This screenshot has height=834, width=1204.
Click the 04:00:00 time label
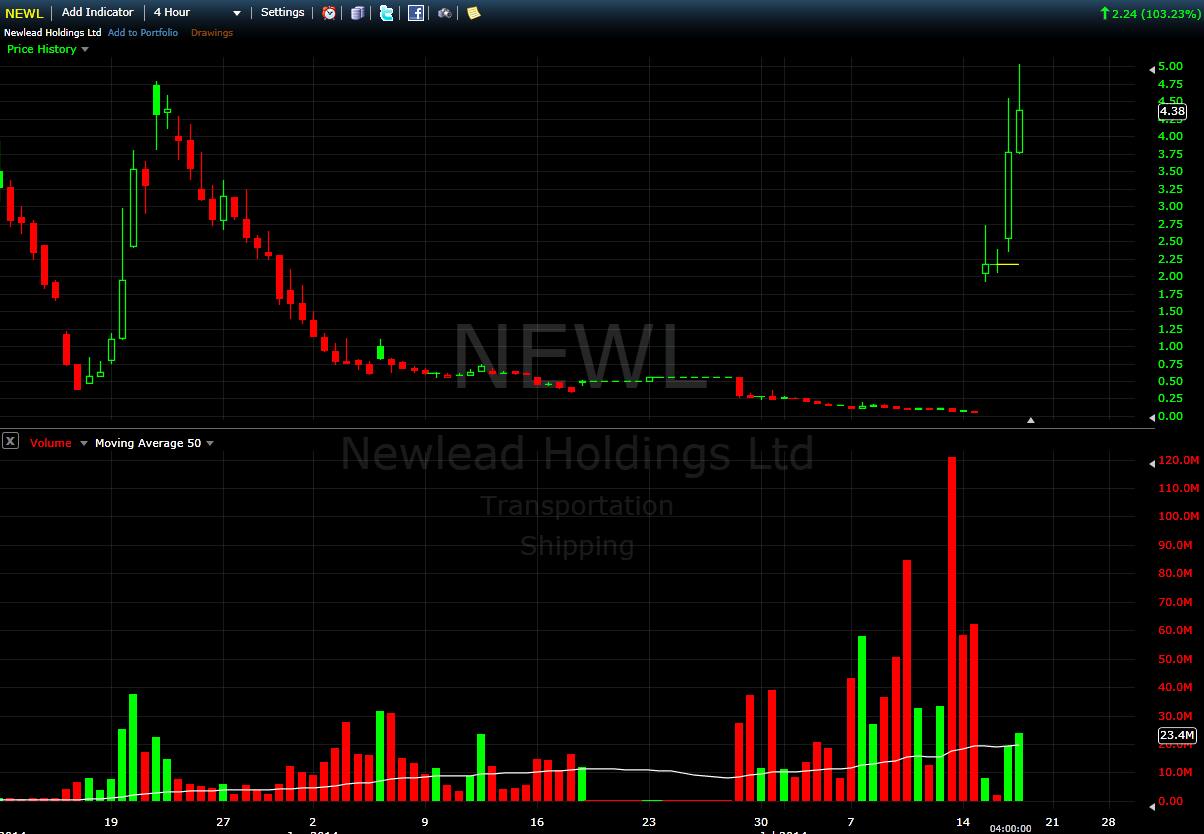(x=1010, y=829)
